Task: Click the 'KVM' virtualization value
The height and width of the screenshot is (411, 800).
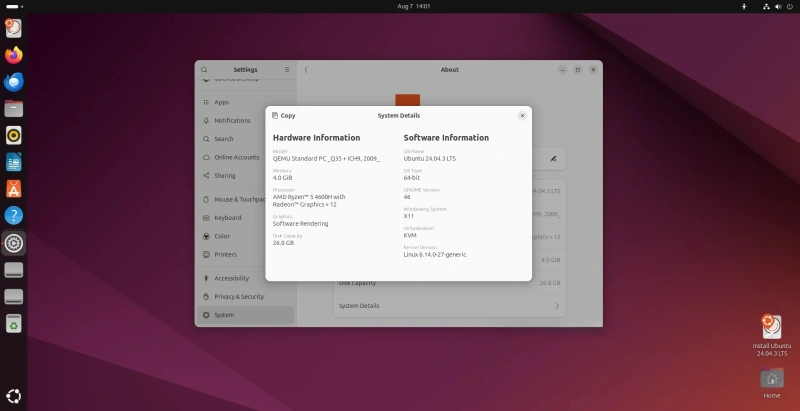Action: (410, 236)
